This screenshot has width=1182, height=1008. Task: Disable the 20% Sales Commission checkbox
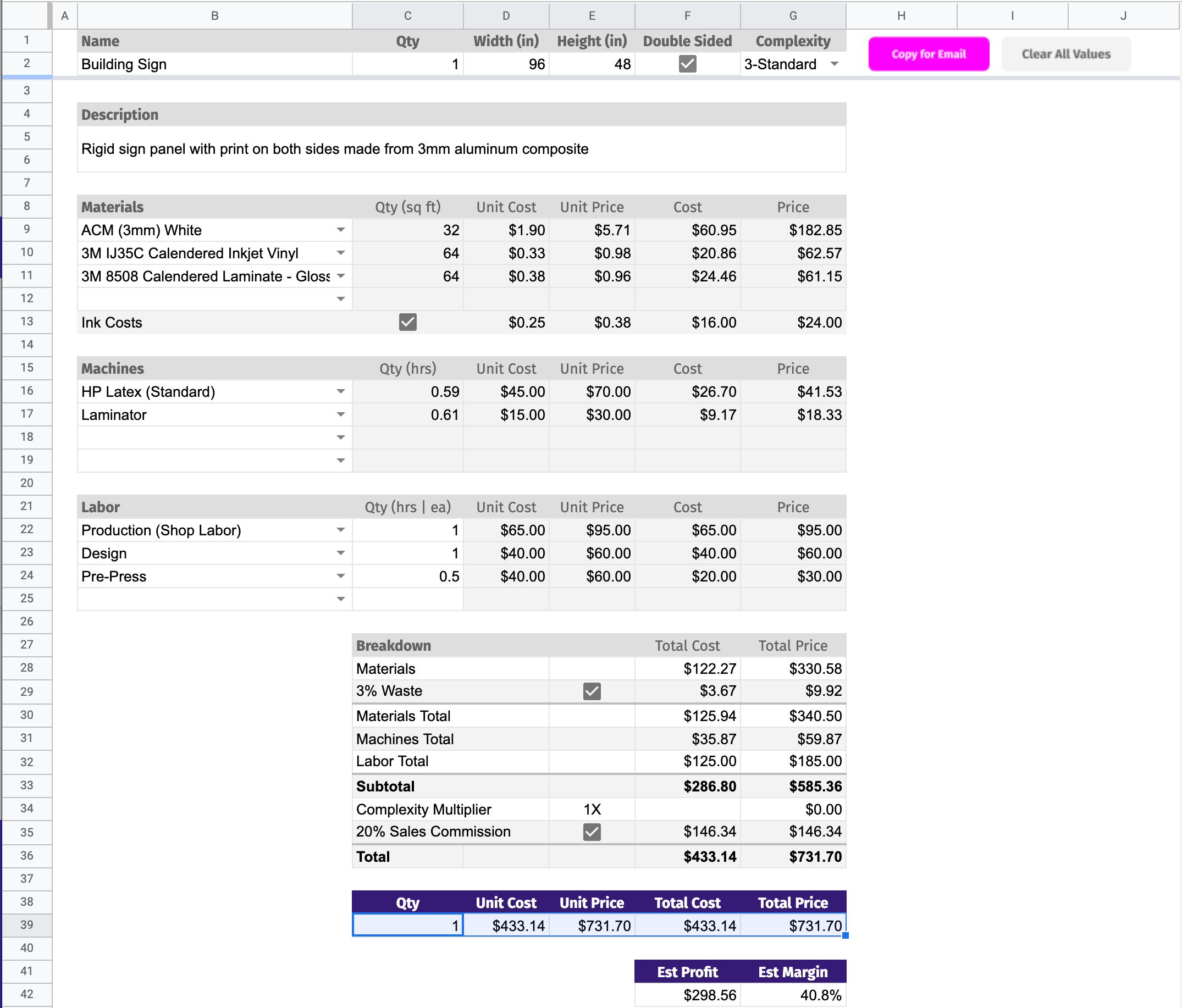[x=592, y=832]
